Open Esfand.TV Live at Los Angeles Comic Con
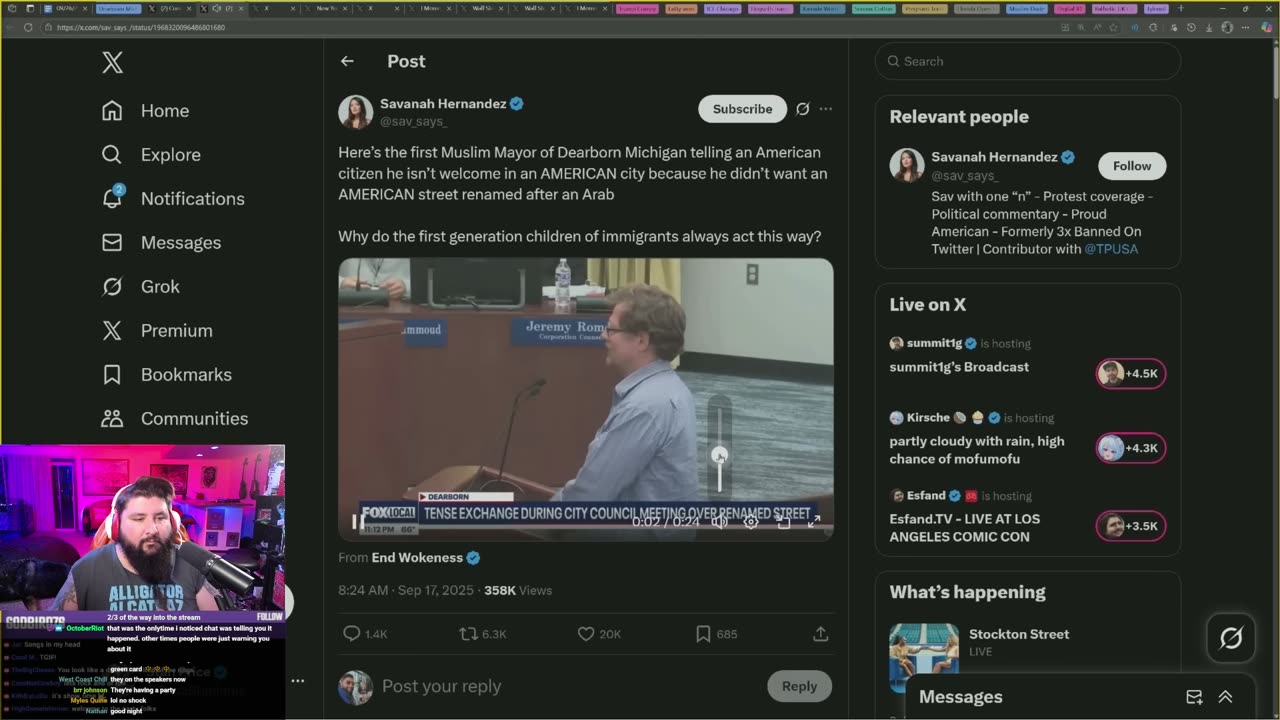This screenshot has height=720, width=1280. [964, 528]
